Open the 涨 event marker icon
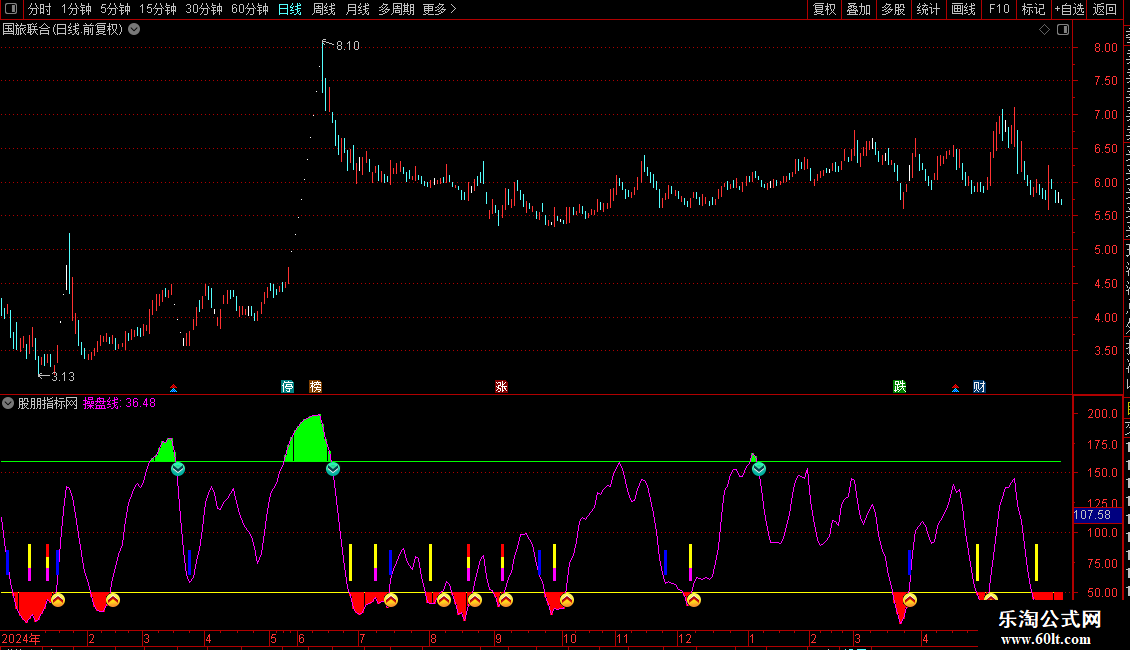 tap(502, 387)
